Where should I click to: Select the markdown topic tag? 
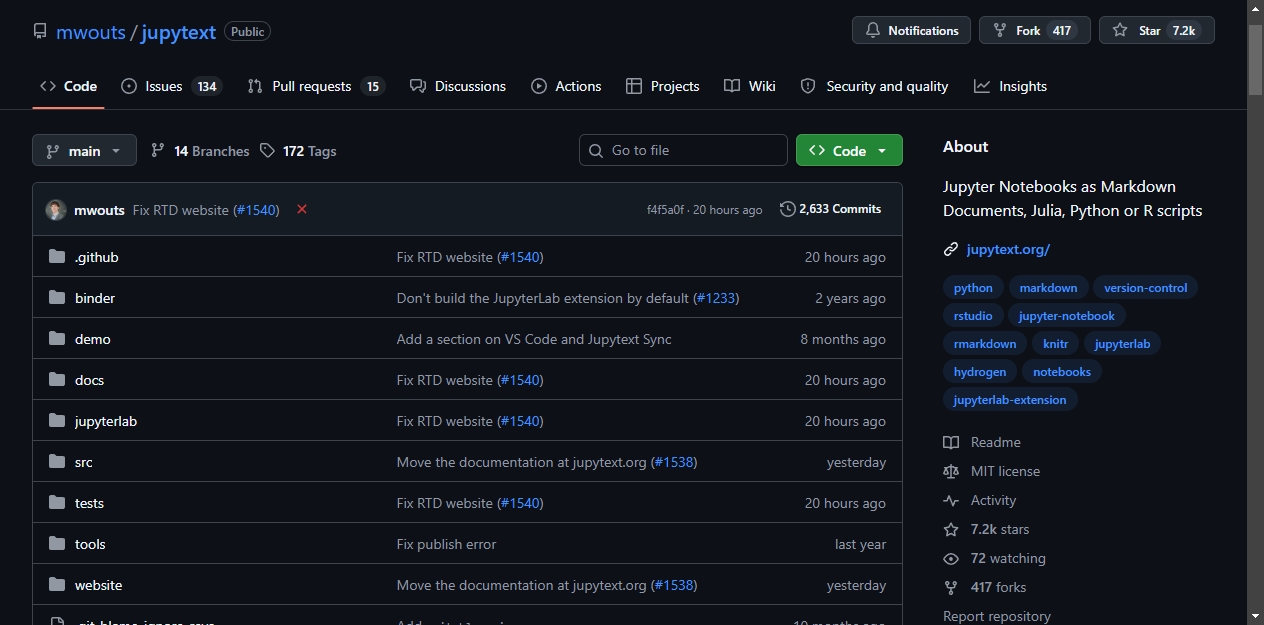1048,288
